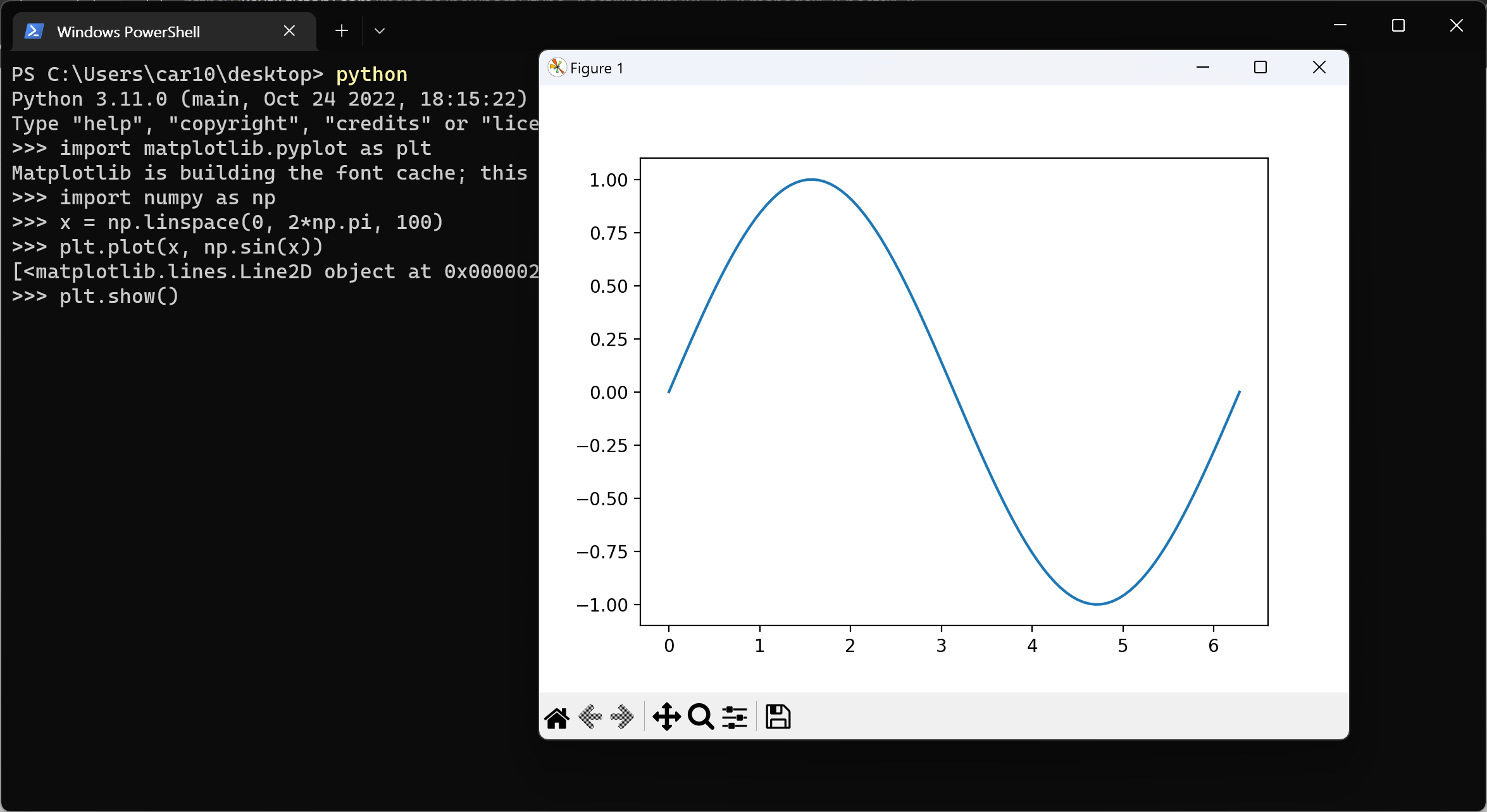Click the Figure 1 title bar text
1487x812 pixels.
point(597,68)
